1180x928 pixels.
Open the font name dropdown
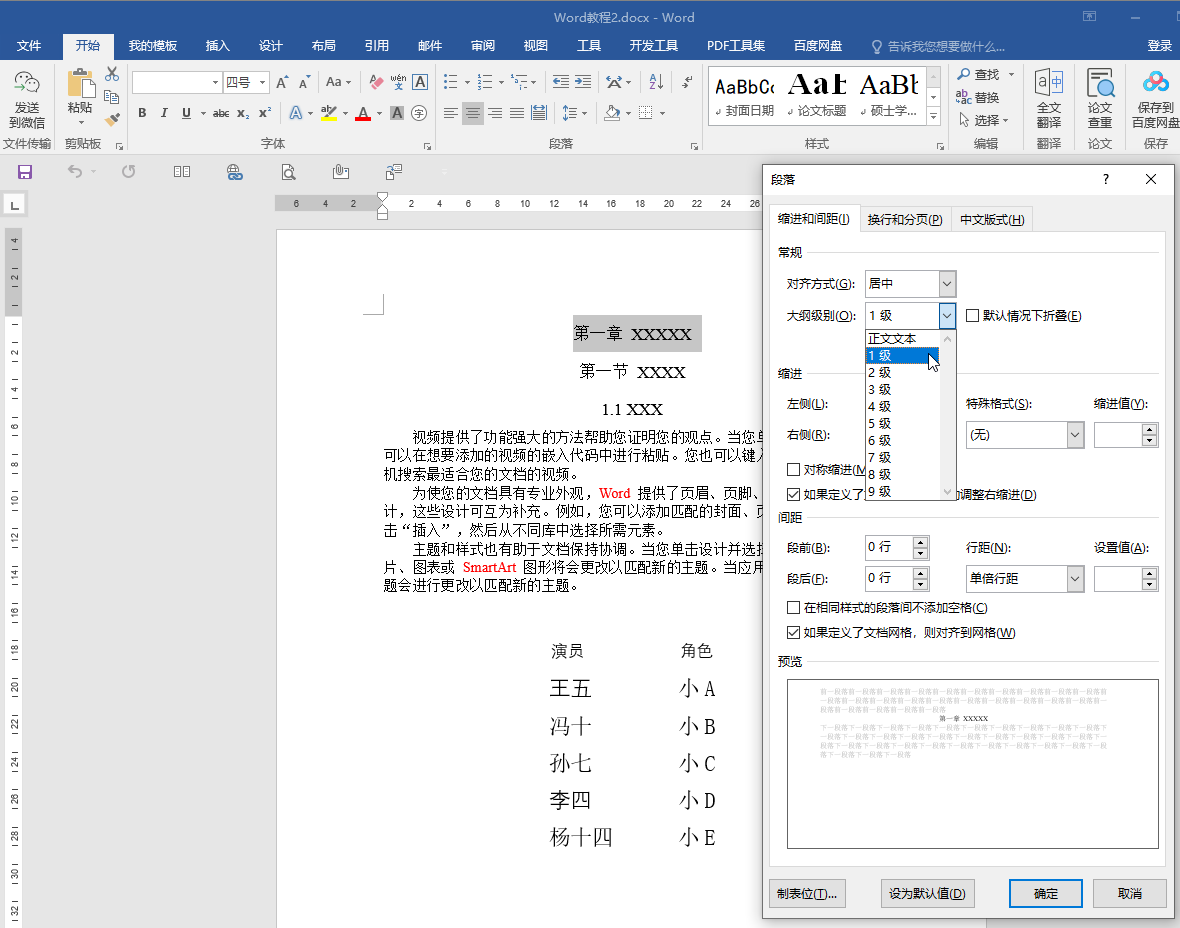click(x=215, y=82)
